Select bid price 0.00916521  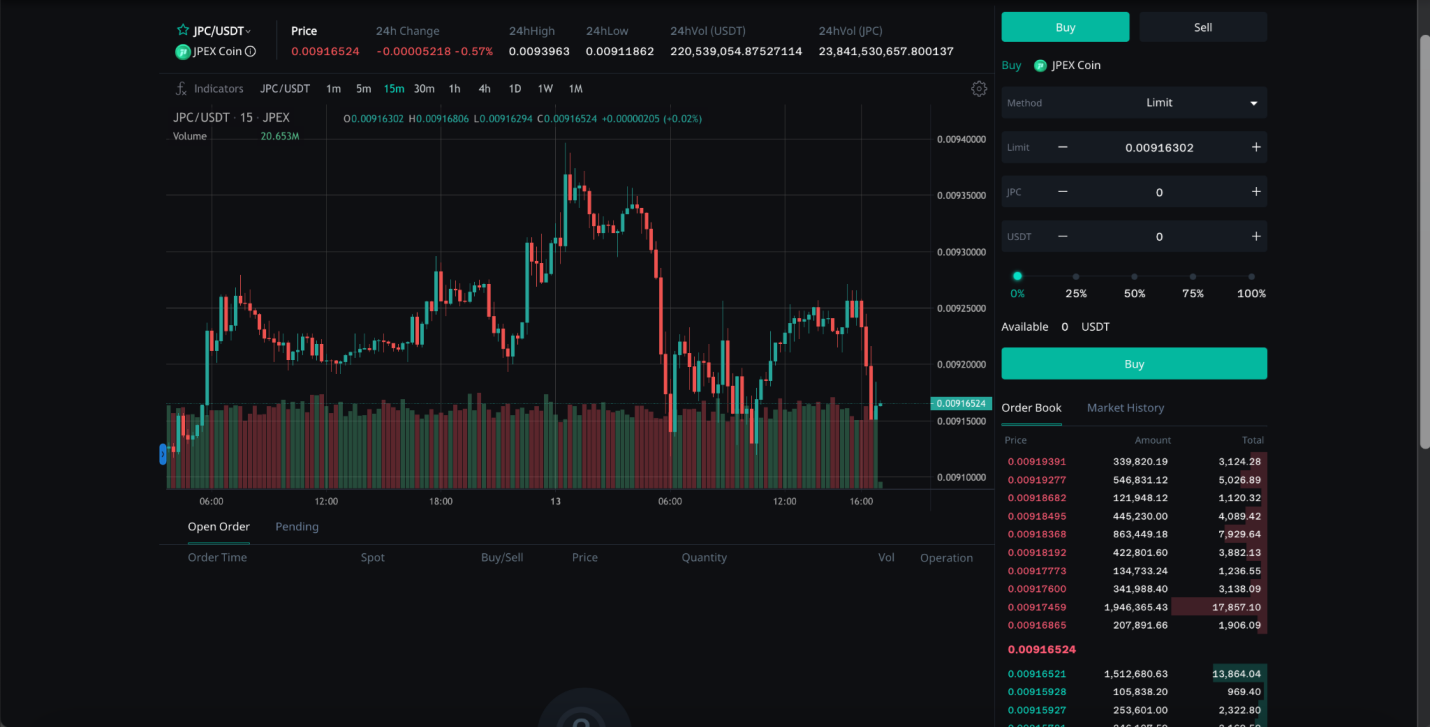click(1036, 674)
